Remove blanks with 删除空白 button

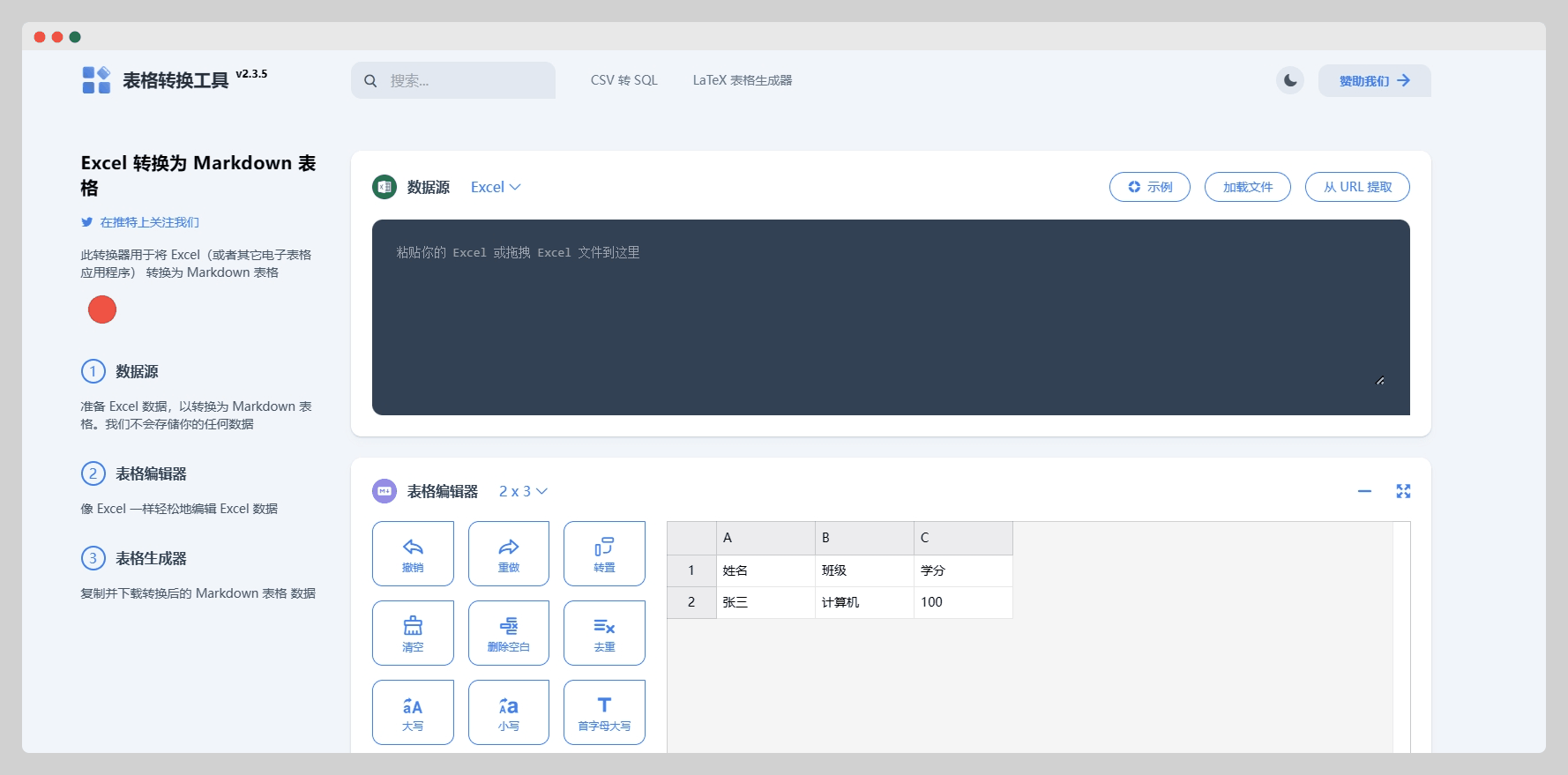click(x=509, y=633)
